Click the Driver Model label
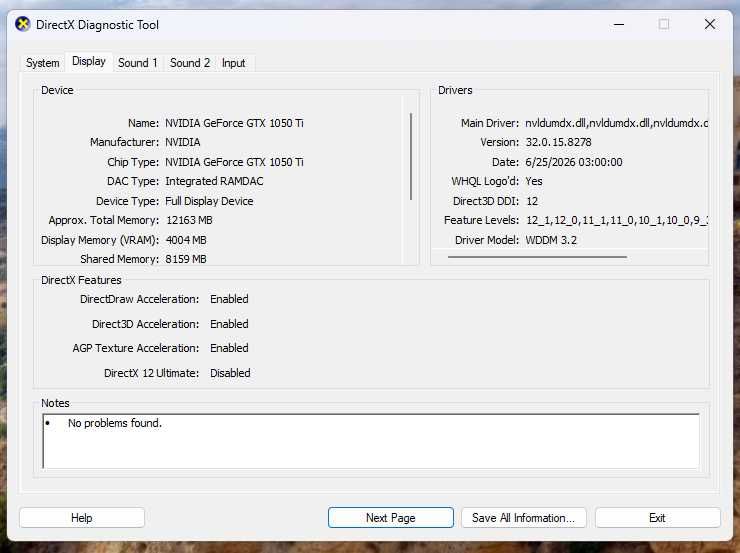The width and height of the screenshot is (740, 553). (x=487, y=240)
